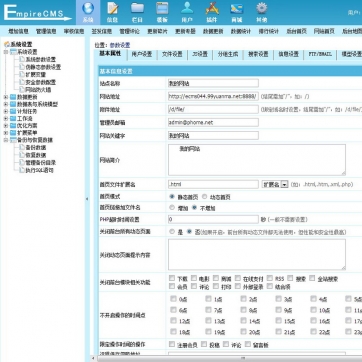
Task: Switch to the 信息设置 tab
Action: [x=289, y=54]
